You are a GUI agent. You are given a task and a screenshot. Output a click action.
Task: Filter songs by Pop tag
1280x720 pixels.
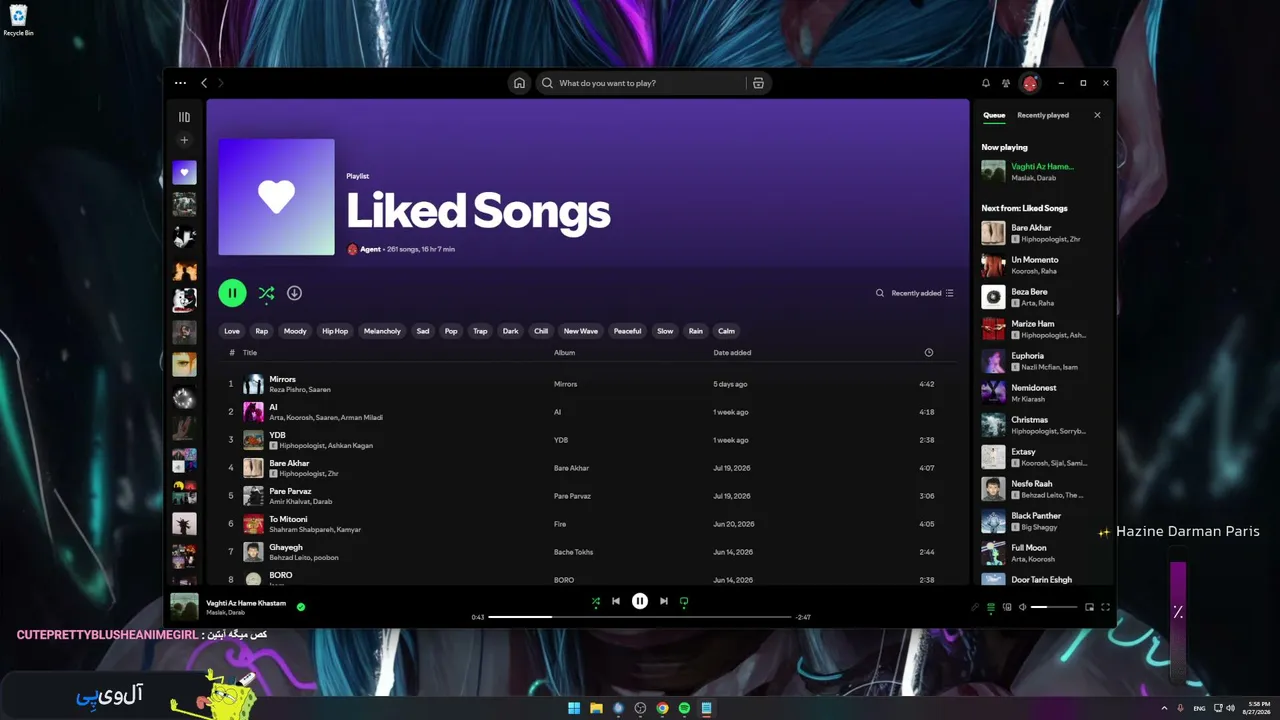point(451,331)
